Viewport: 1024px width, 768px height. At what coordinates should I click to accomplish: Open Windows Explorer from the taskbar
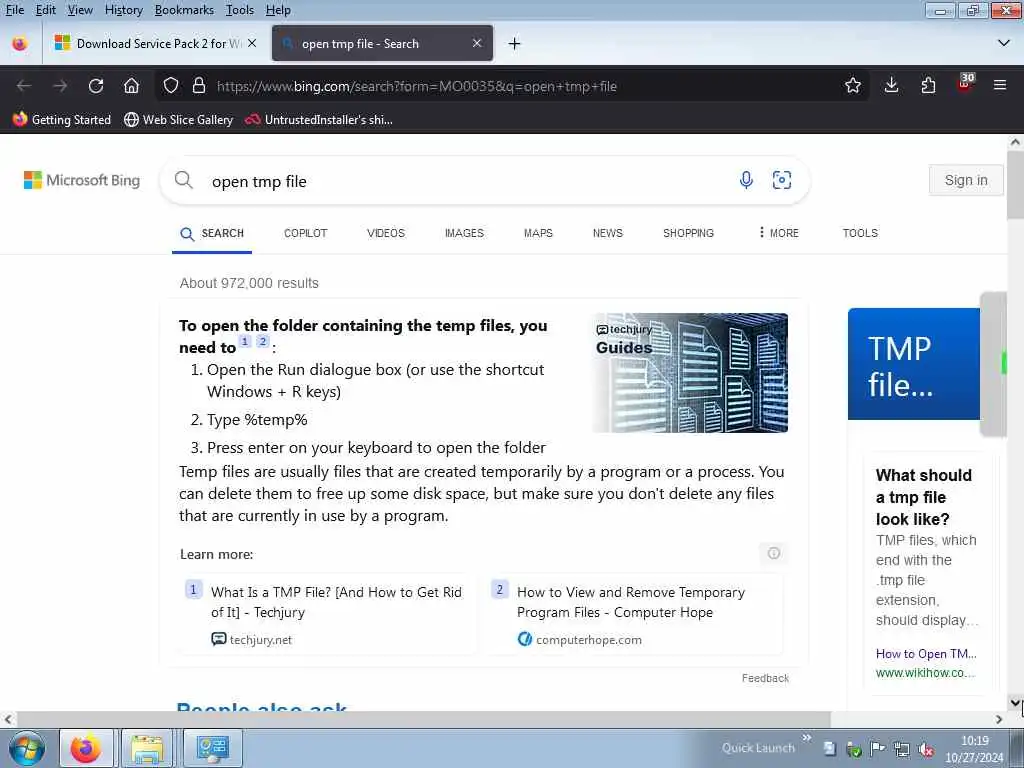[148, 748]
